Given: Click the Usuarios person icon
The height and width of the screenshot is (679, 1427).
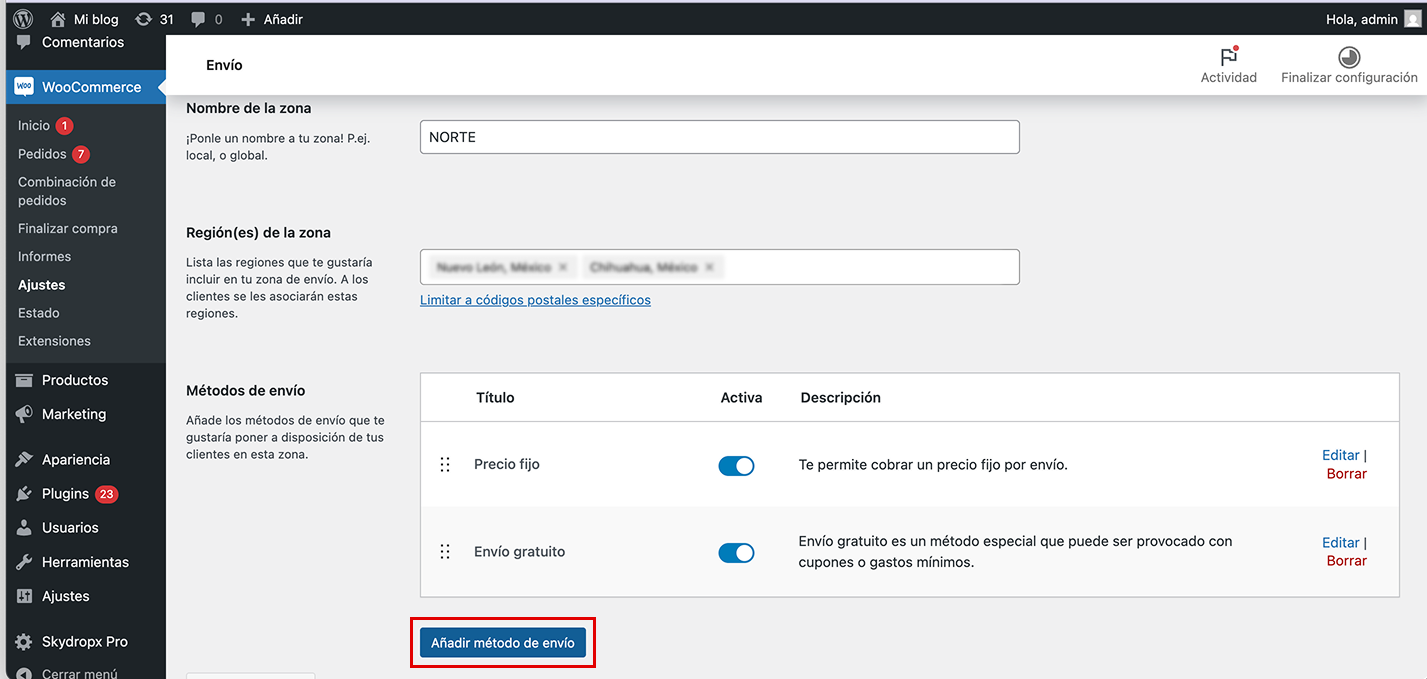Looking at the screenshot, I should [x=24, y=528].
